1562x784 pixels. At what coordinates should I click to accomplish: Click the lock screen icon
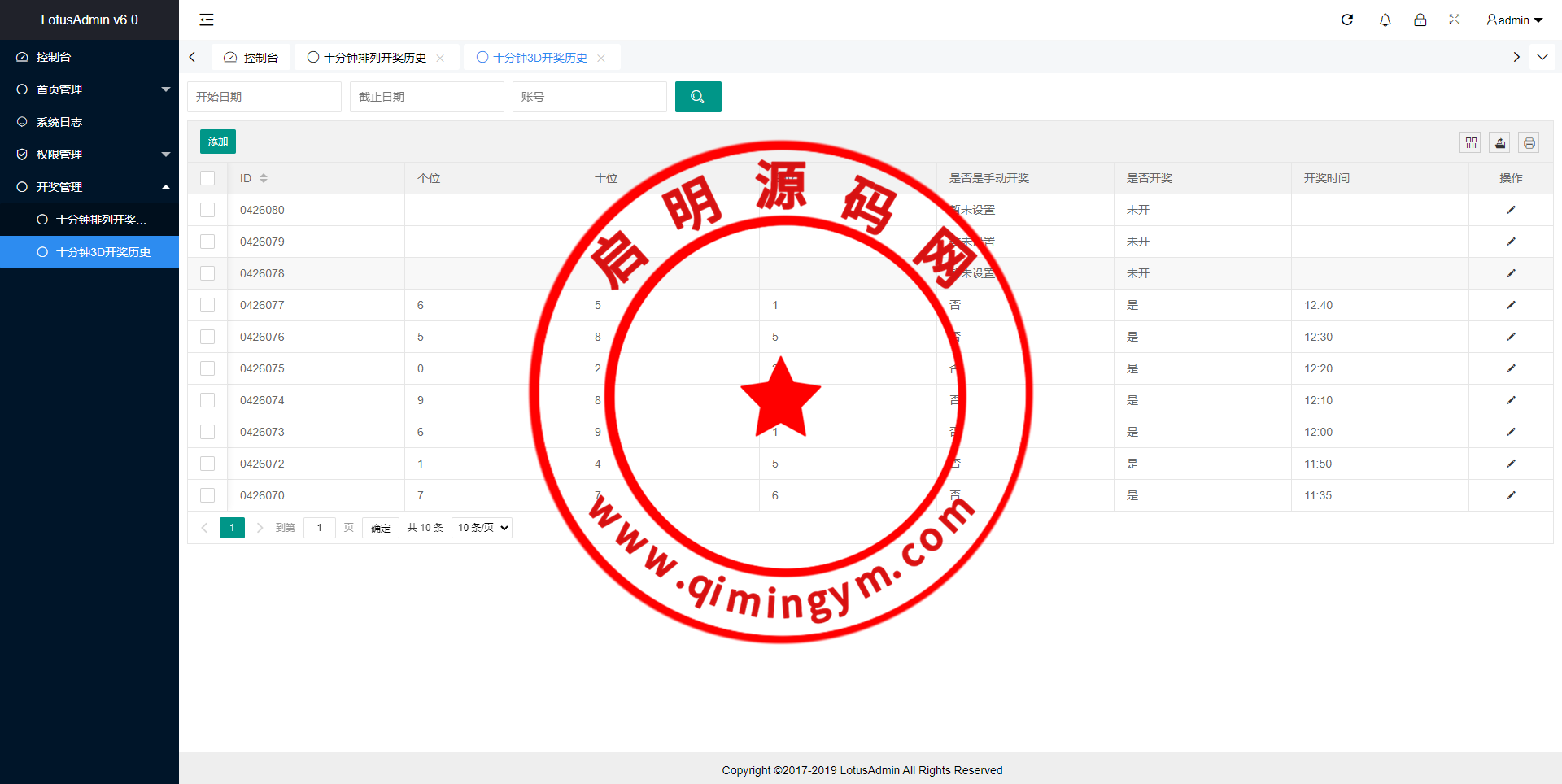point(1420,20)
